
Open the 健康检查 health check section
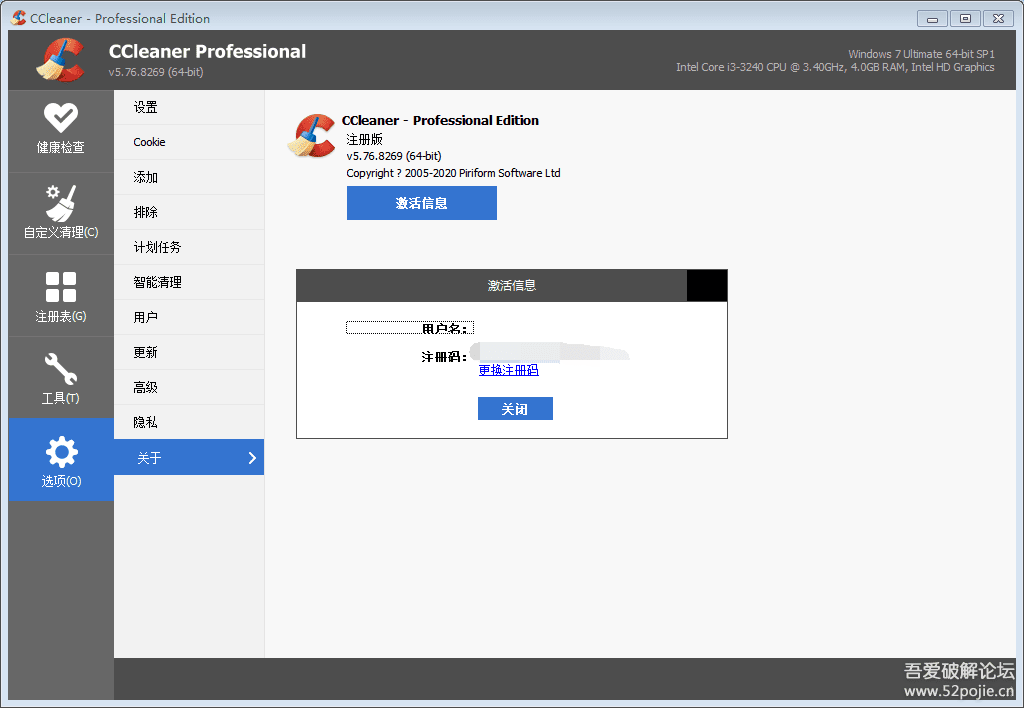click(x=61, y=131)
